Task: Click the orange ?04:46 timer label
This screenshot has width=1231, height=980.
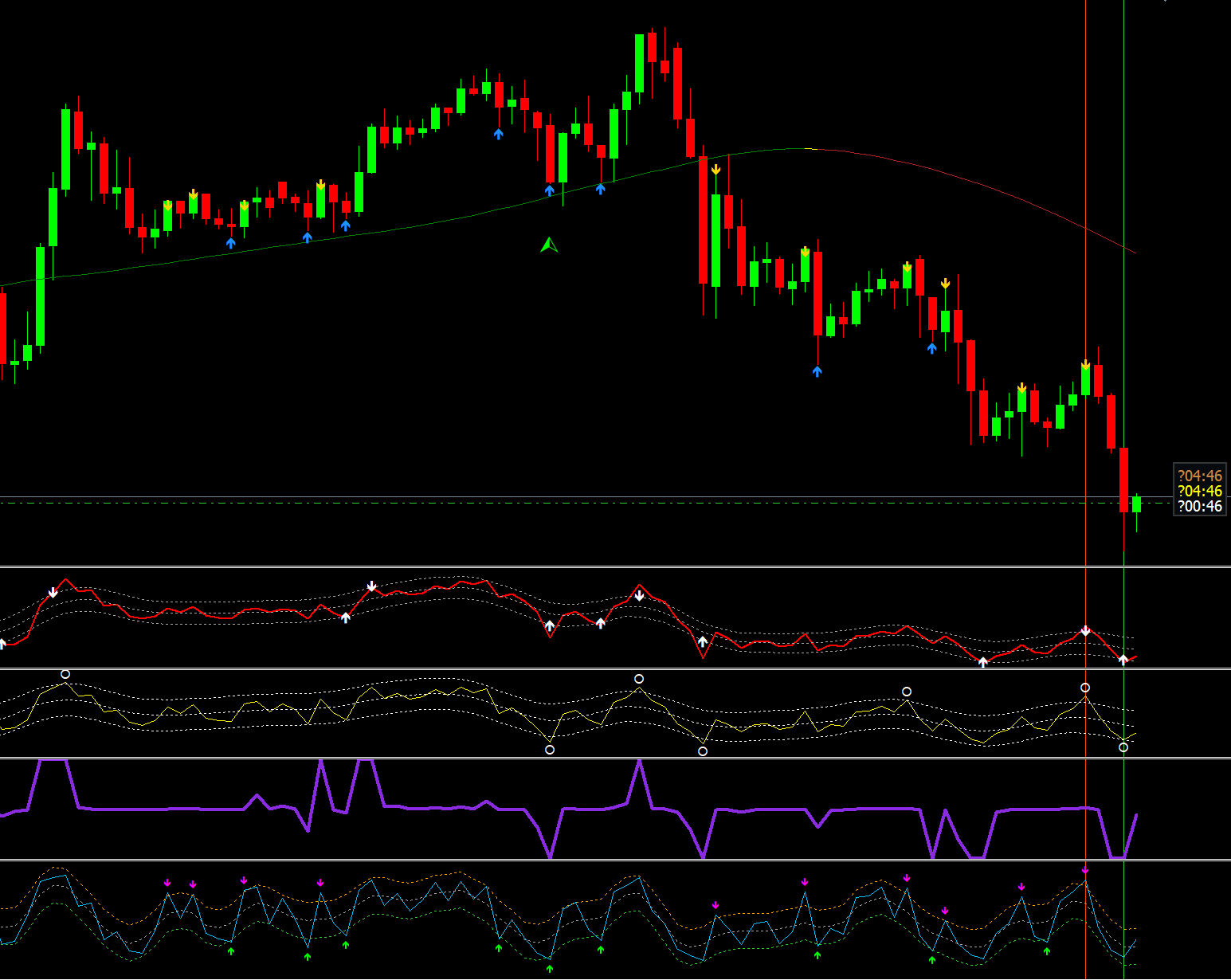Action: [1200, 476]
